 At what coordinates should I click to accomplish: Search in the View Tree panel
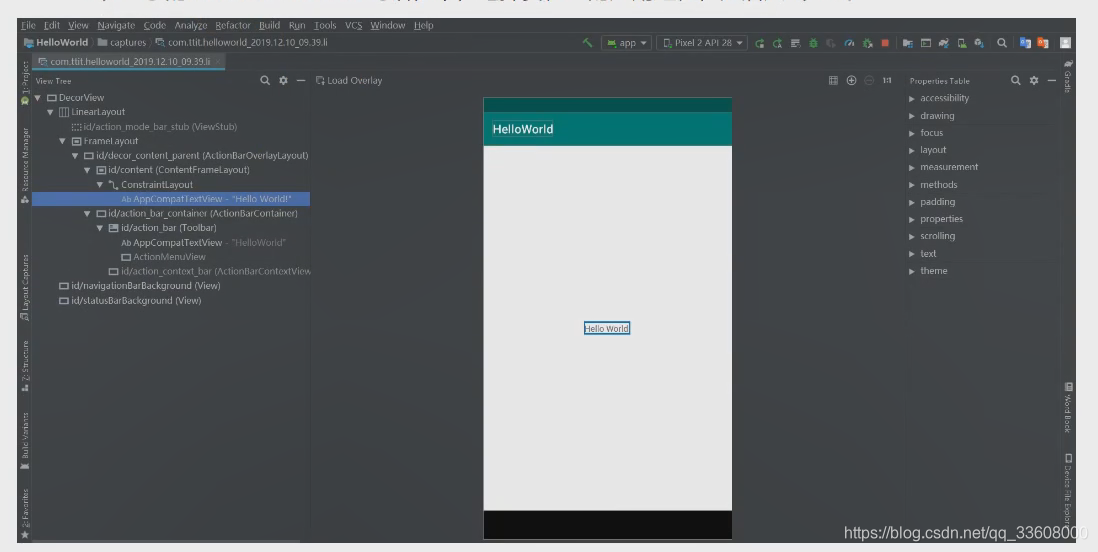tap(265, 81)
